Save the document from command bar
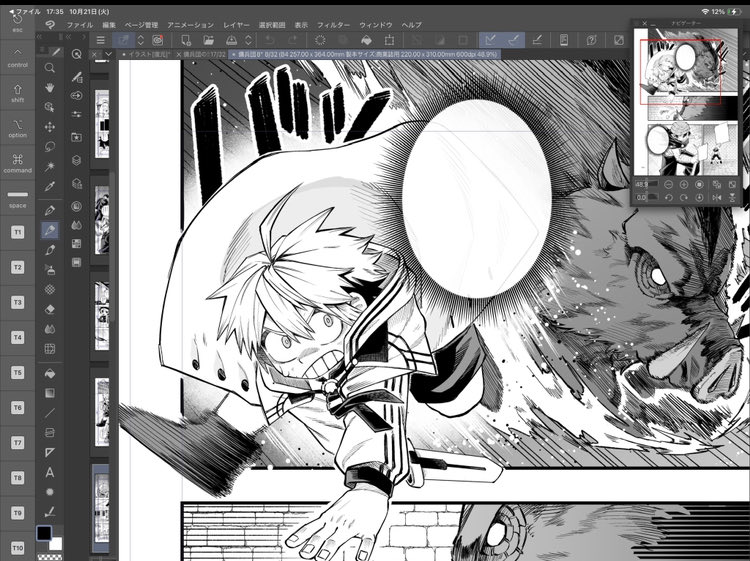This screenshot has height=561, width=750. click(x=232, y=40)
